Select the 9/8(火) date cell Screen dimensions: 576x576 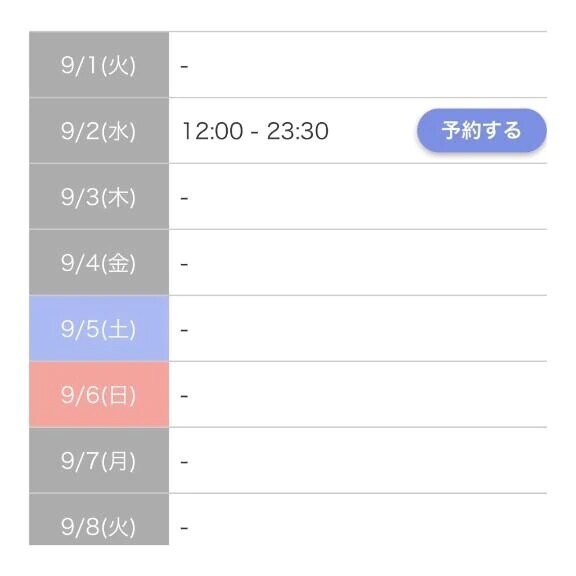tap(99, 519)
